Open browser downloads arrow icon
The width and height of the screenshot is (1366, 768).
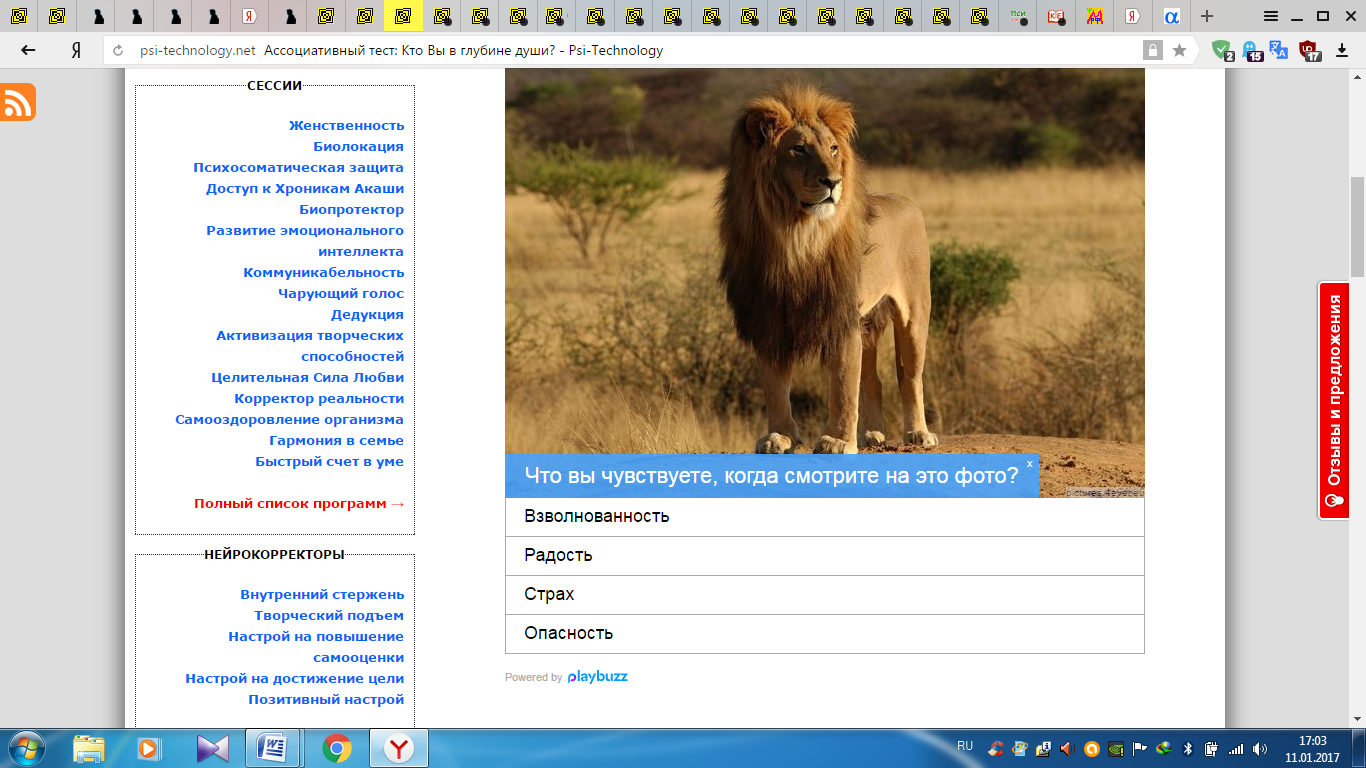pos(1341,50)
